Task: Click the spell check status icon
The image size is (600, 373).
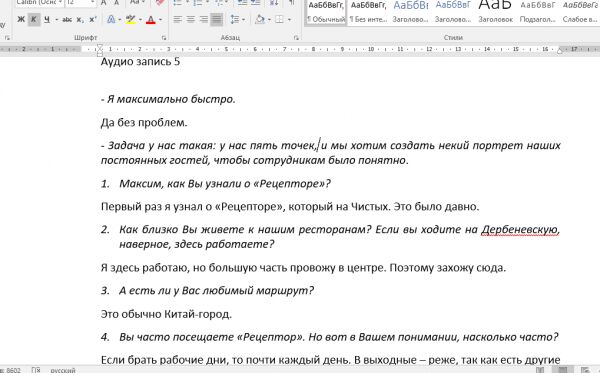Action: [x=36, y=370]
